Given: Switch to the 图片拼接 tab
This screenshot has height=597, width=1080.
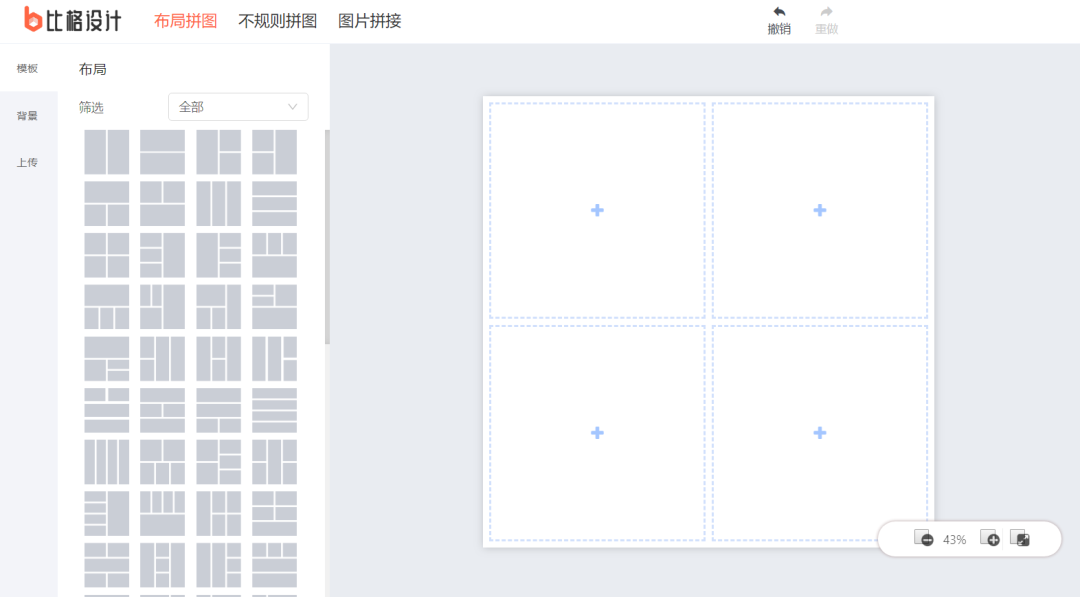Looking at the screenshot, I should coord(370,21).
